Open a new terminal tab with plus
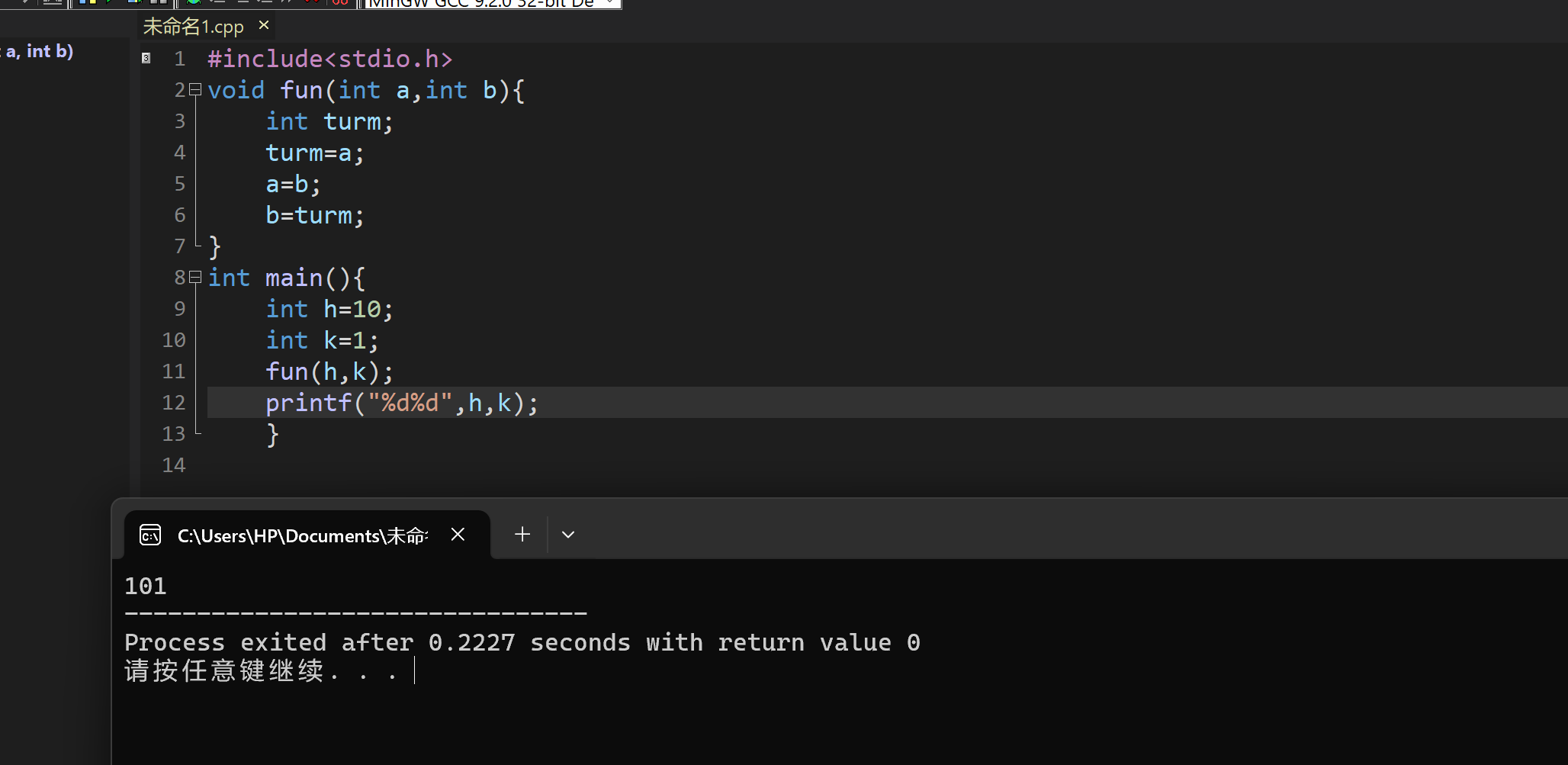1568x765 pixels. coord(522,535)
